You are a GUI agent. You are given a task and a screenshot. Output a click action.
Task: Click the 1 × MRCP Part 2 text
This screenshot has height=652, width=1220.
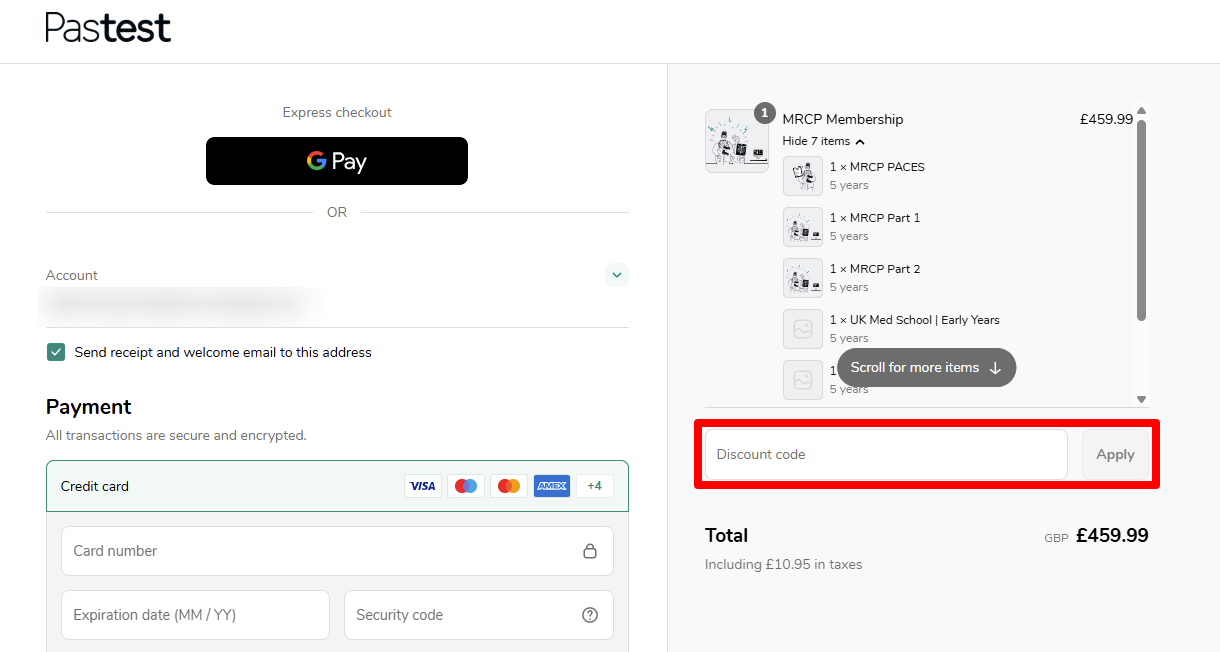coord(875,269)
